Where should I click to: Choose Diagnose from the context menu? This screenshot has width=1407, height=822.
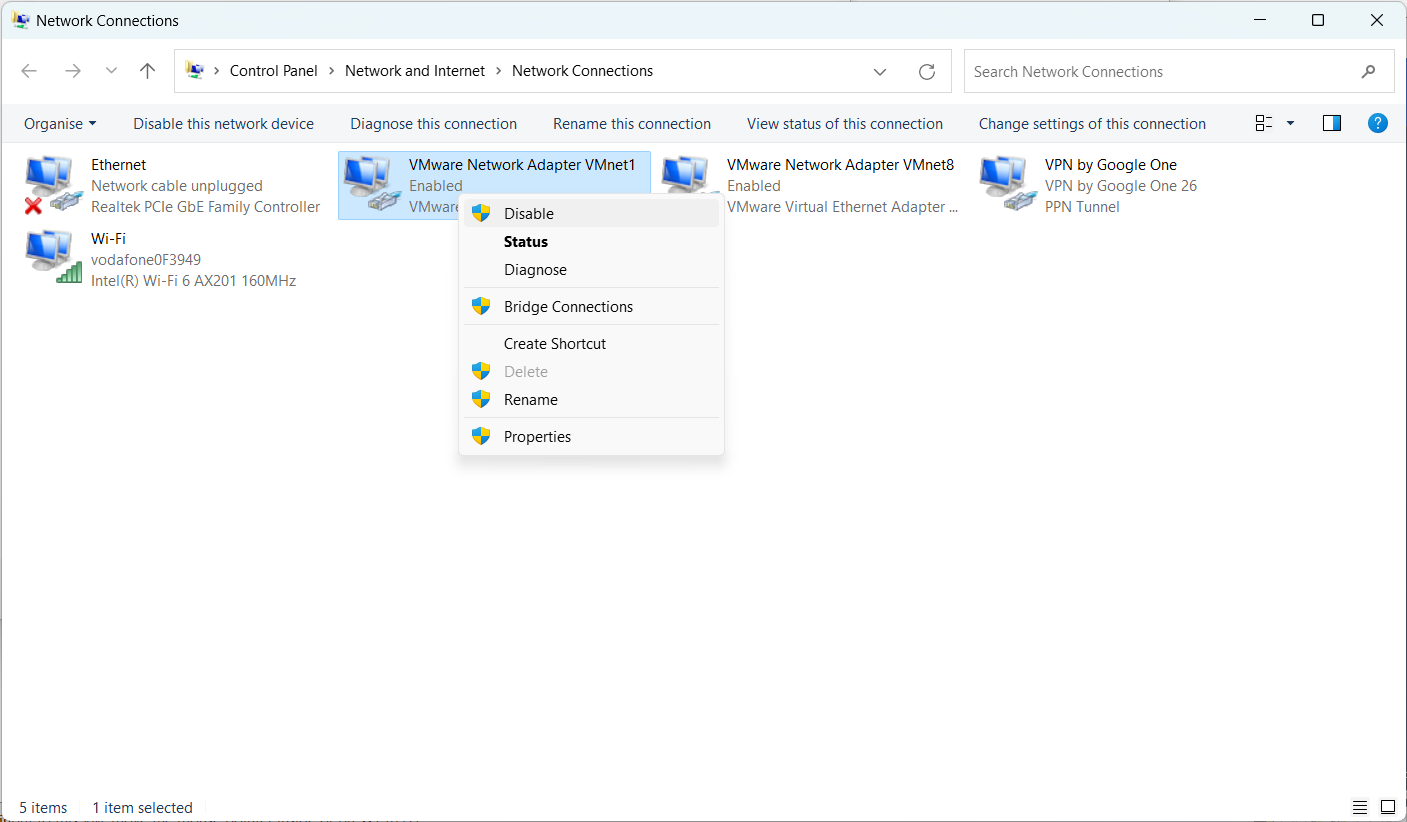[x=591, y=269]
